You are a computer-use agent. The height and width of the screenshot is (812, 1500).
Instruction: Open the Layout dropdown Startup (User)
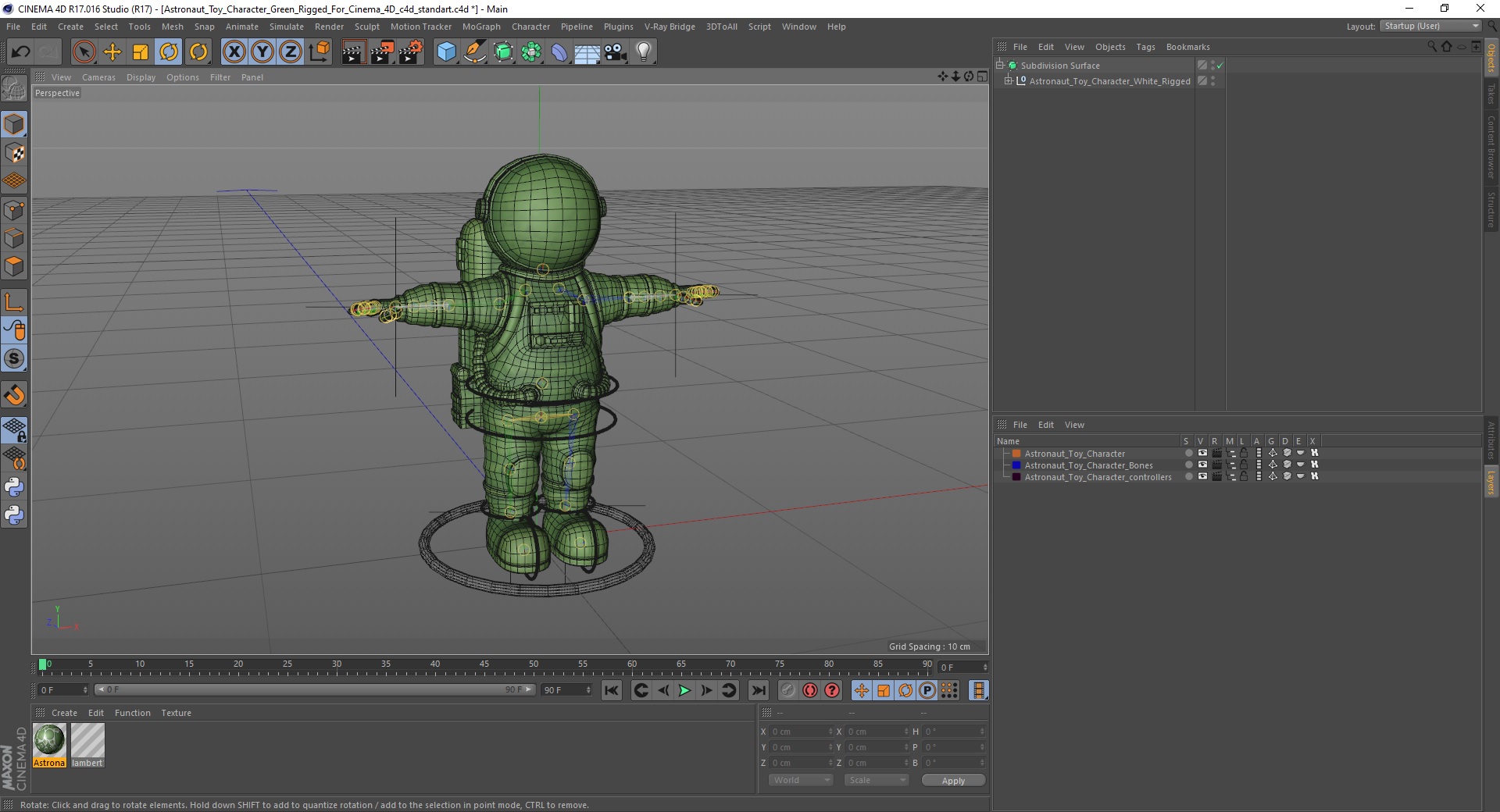[1430, 26]
